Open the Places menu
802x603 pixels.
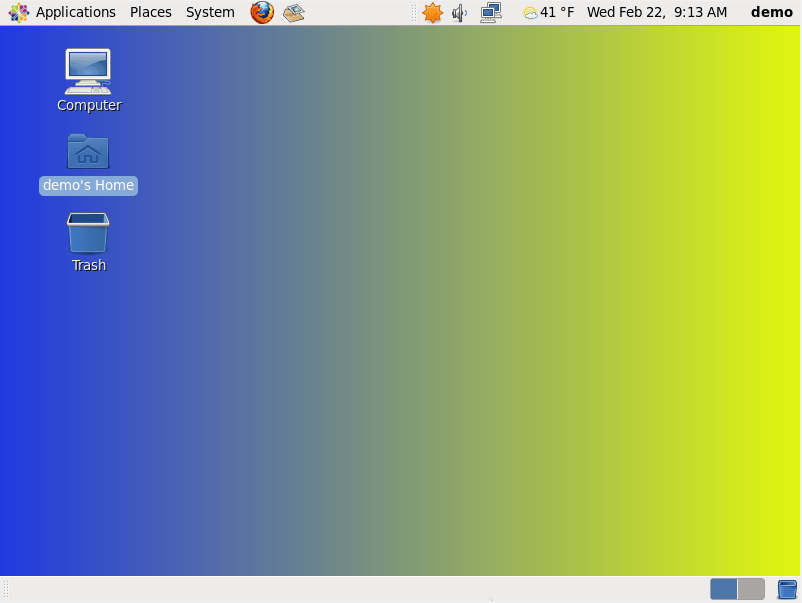point(150,12)
